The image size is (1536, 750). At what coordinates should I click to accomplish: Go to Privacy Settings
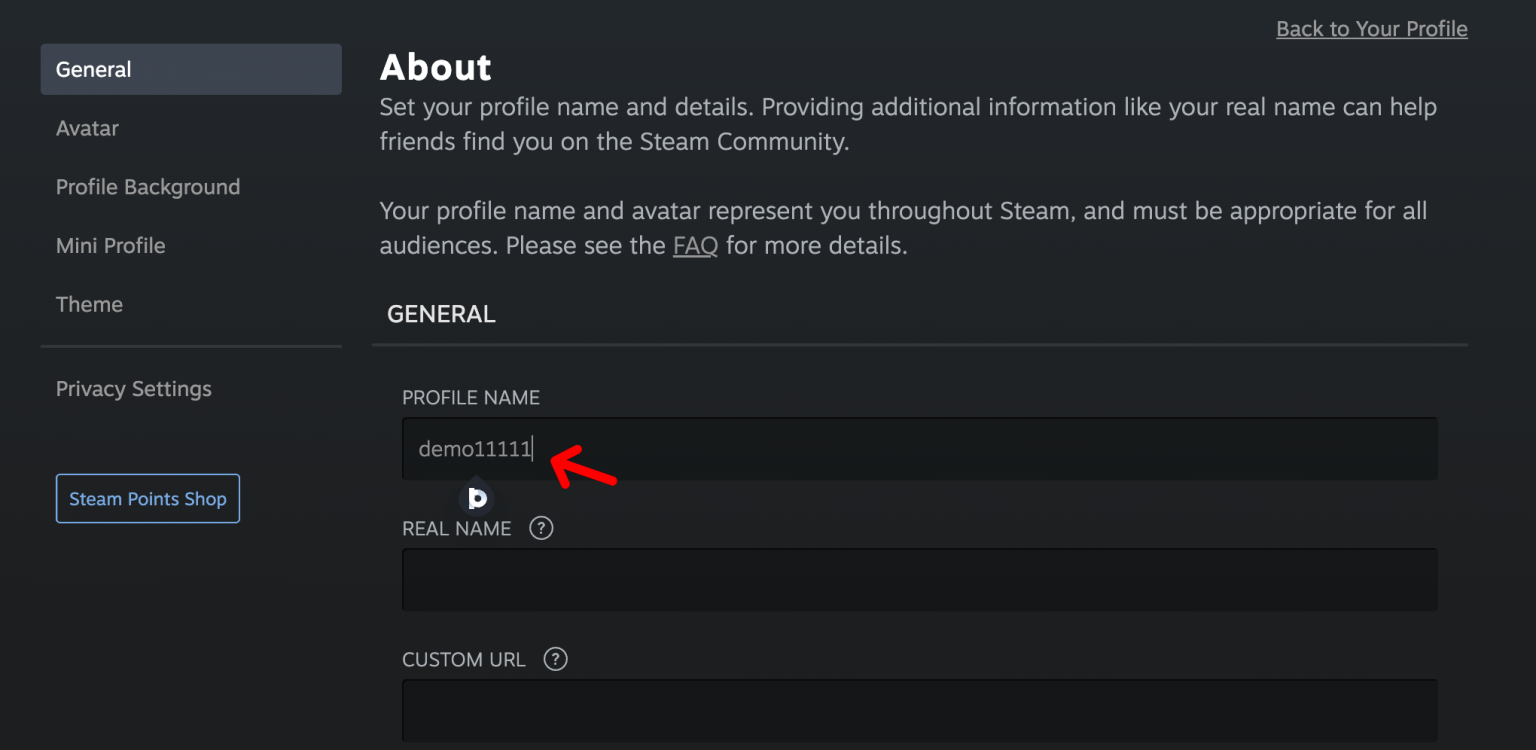(133, 389)
